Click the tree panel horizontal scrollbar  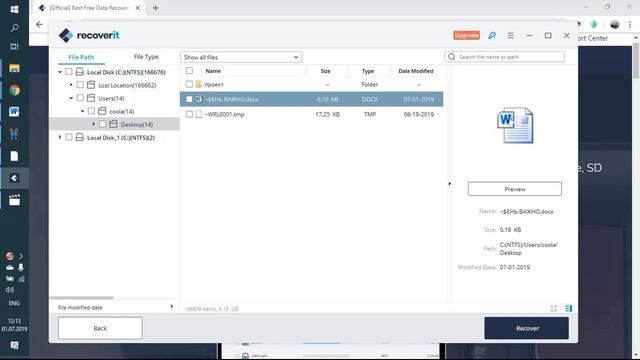pos(82,298)
